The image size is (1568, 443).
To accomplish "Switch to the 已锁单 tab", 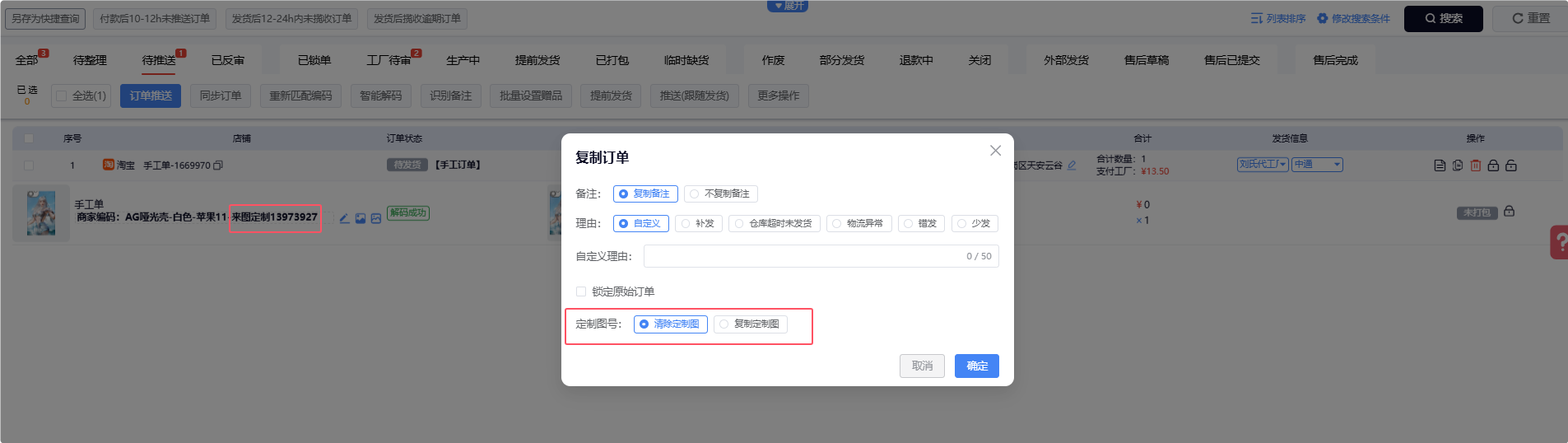I will tap(314, 60).
